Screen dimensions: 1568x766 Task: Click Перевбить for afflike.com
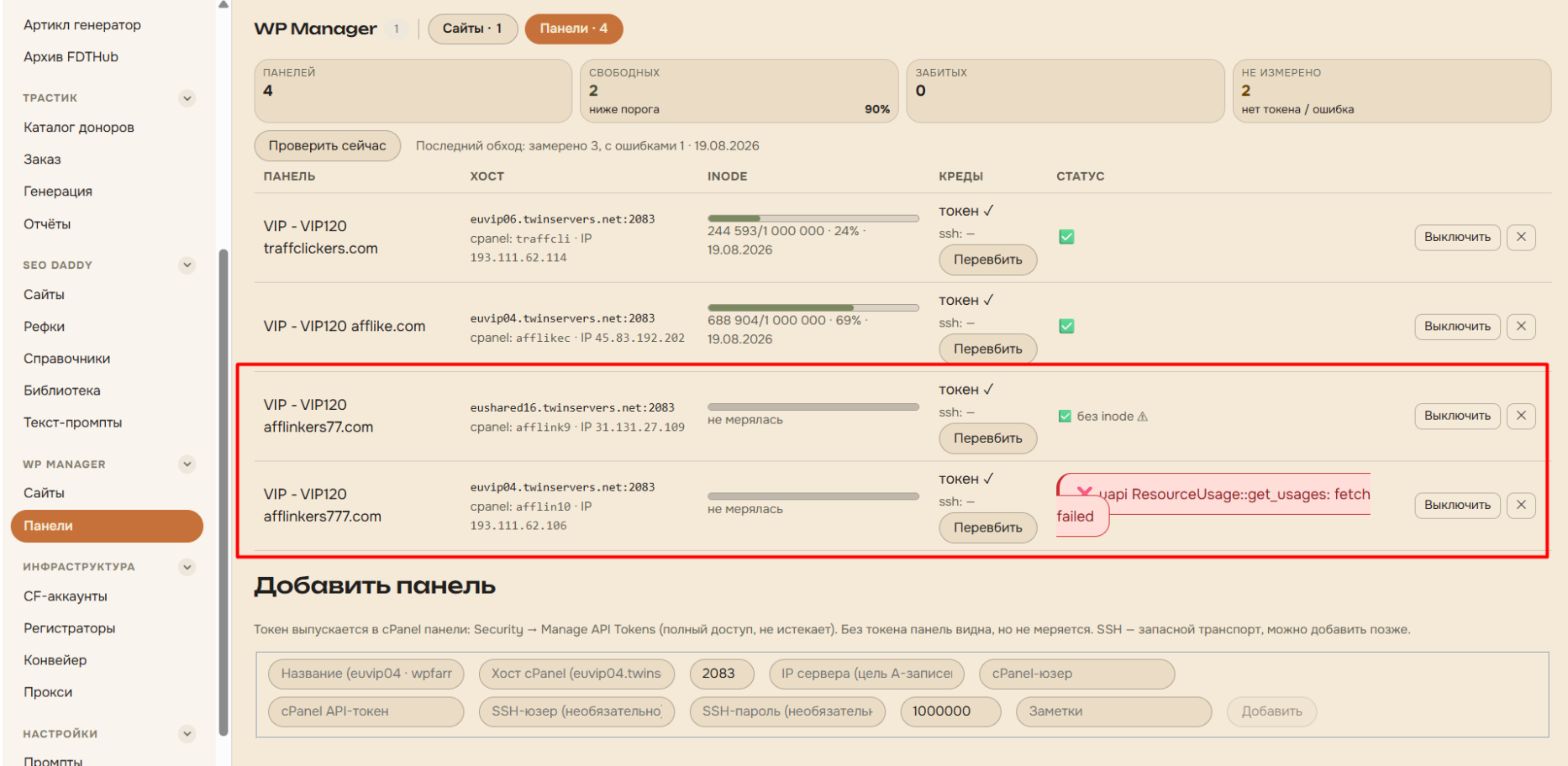[x=987, y=349]
